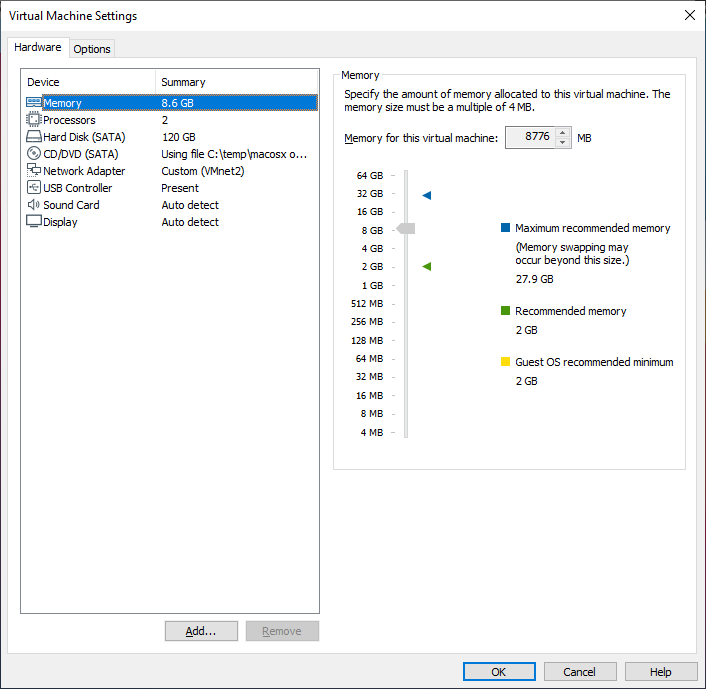Click the slider track at 4 MB level
The image size is (706, 689).
click(406, 432)
